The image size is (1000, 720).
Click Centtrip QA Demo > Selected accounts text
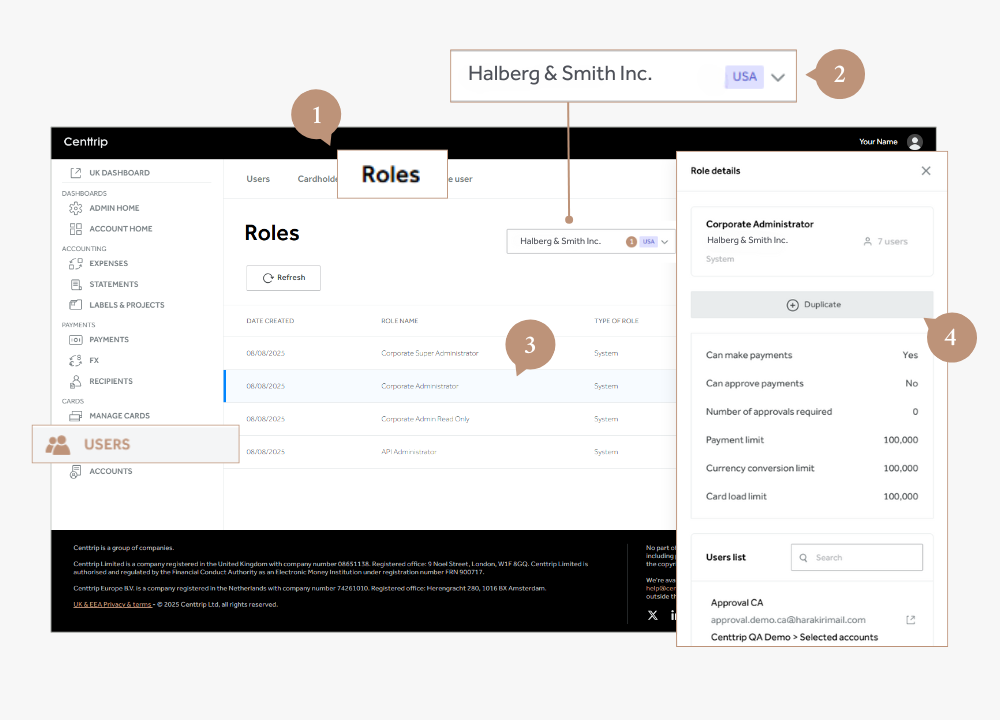pos(794,637)
